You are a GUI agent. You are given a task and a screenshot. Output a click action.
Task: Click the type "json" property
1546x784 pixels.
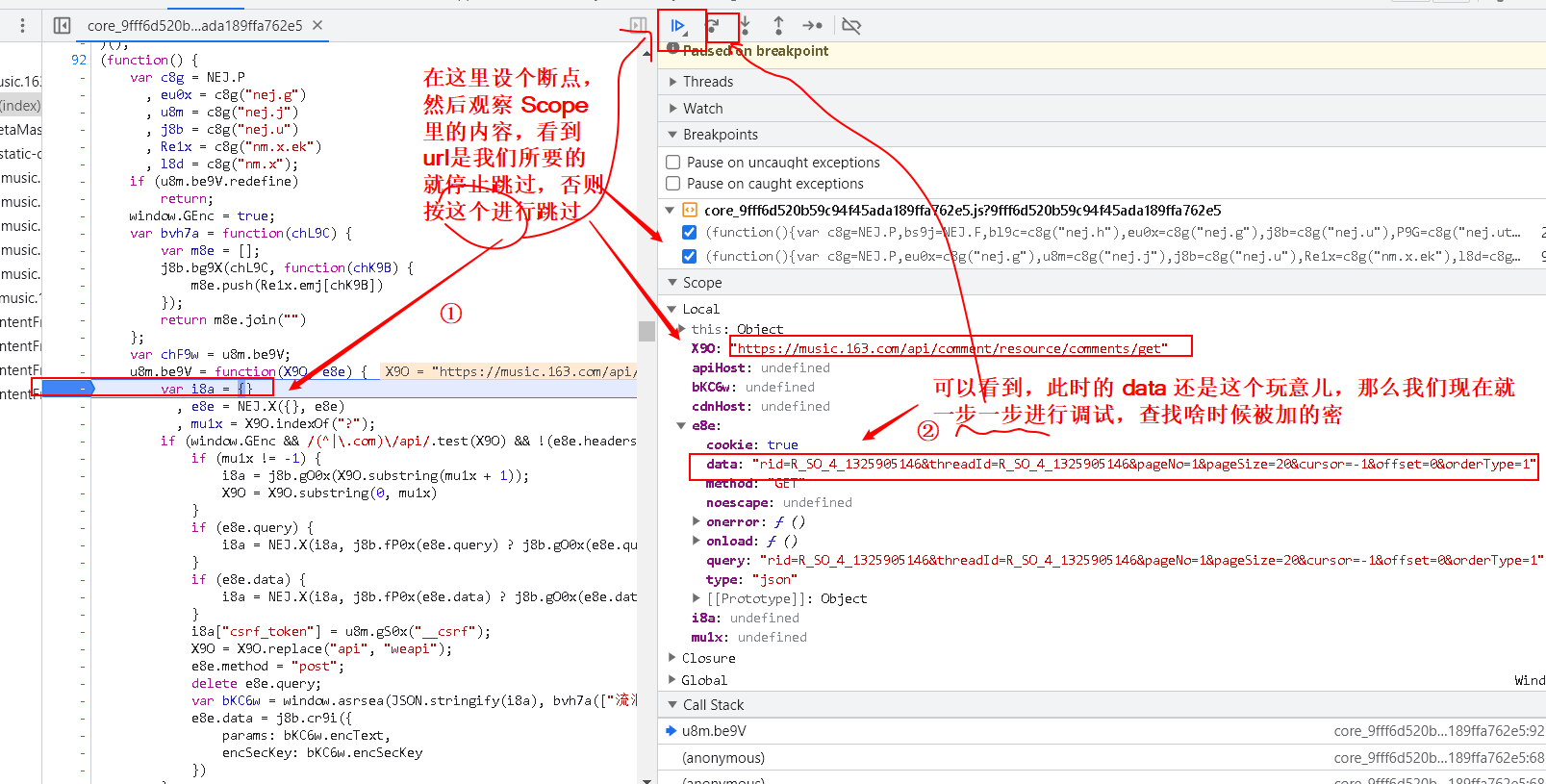click(x=752, y=579)
